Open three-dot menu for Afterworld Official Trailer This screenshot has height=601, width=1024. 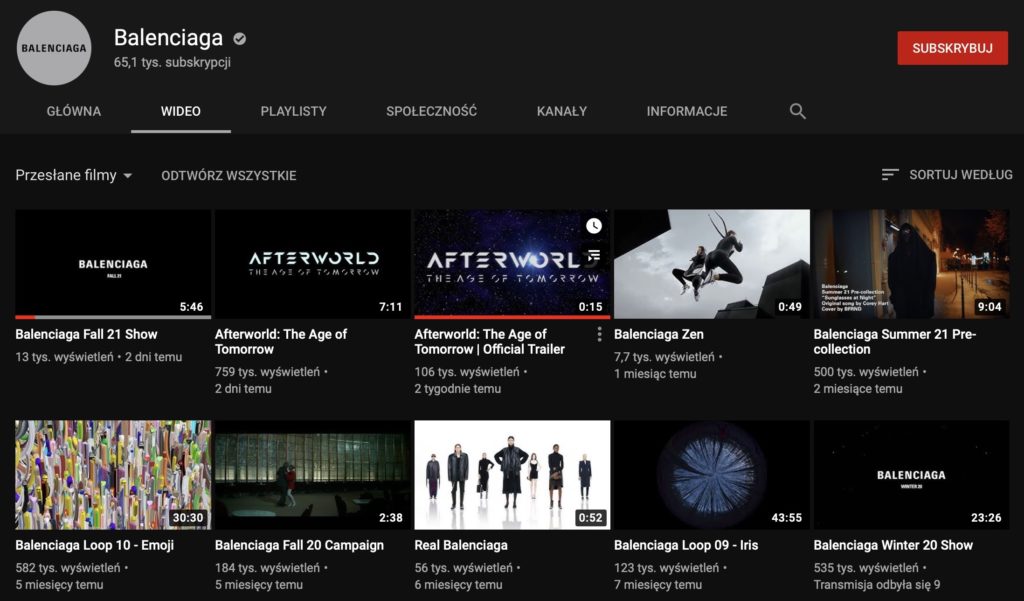(599, 334)
